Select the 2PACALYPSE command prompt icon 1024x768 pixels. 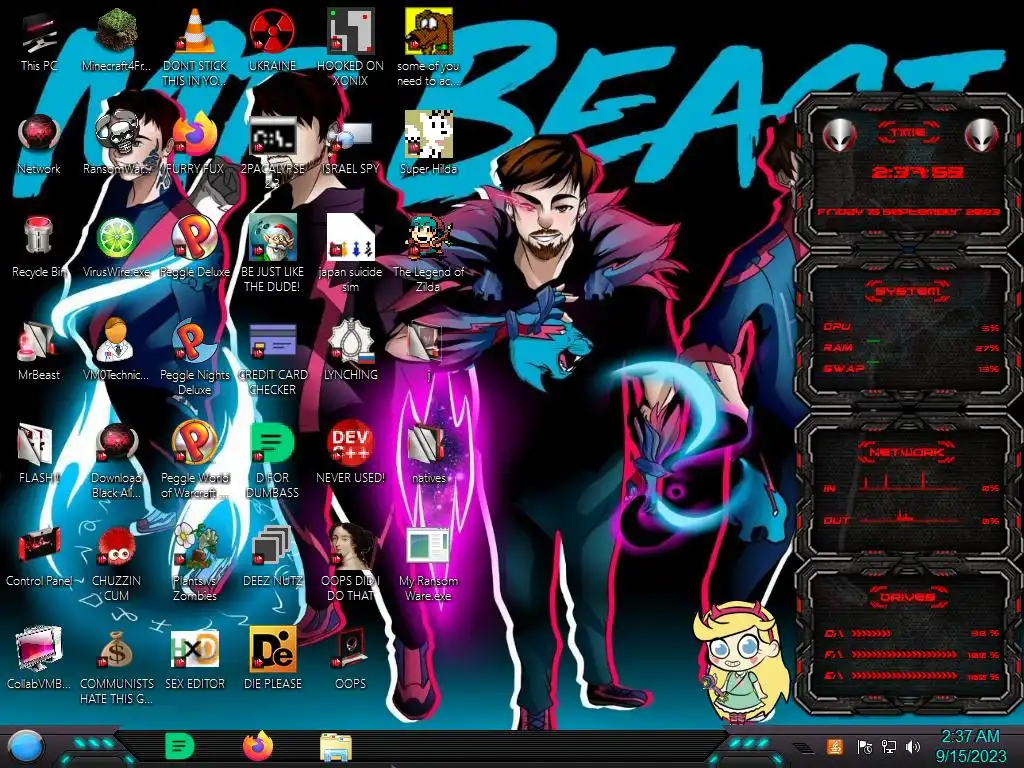(272, 135)
